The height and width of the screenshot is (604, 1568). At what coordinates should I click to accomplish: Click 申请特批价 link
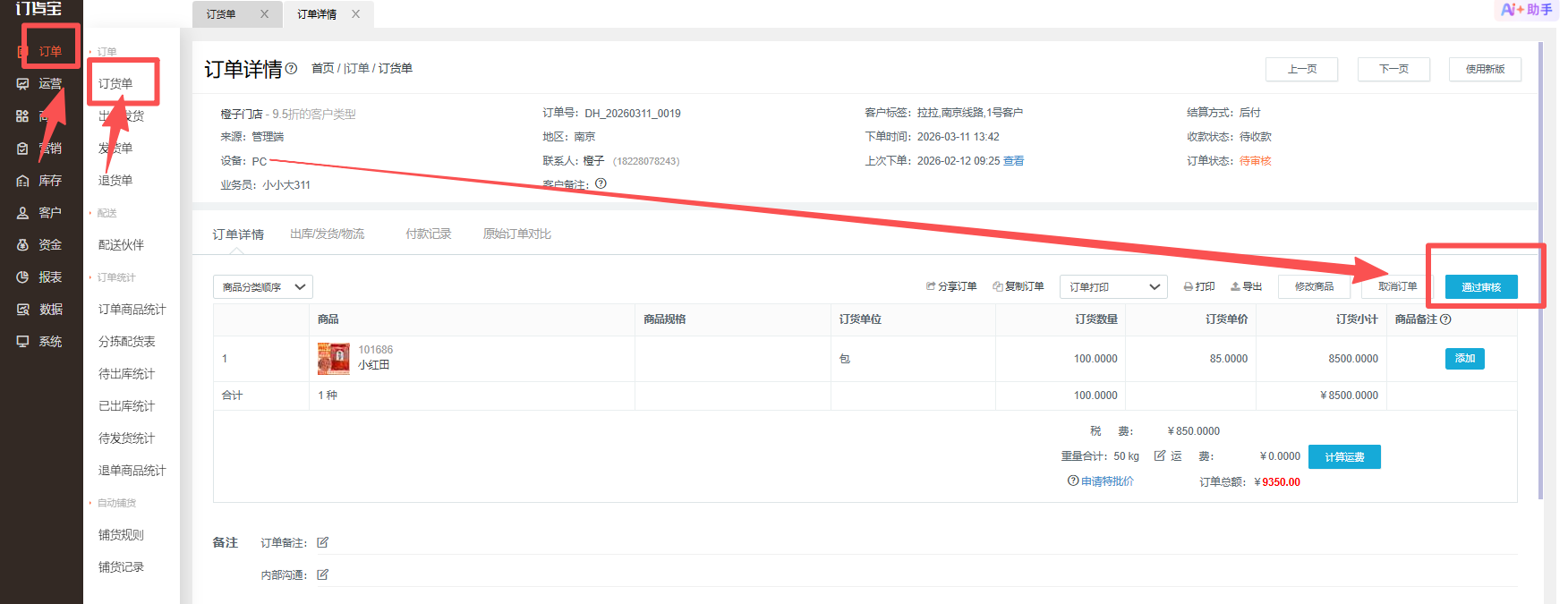click(1107, 481)
